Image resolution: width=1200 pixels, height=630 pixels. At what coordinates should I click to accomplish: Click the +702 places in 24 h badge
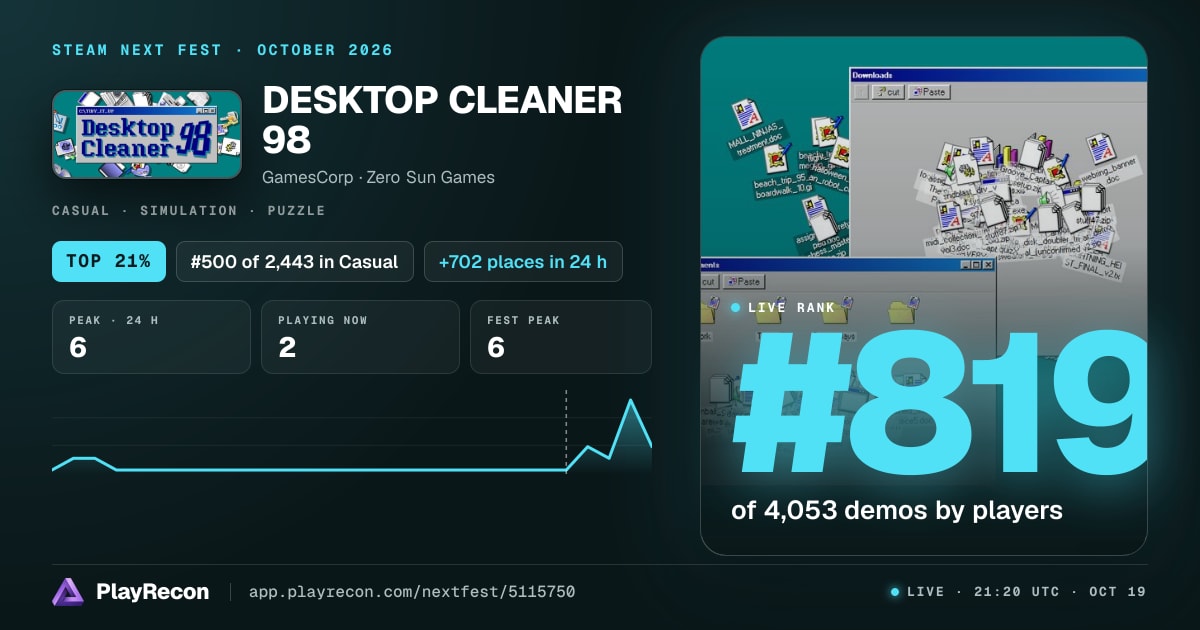(x=523, y=262)
